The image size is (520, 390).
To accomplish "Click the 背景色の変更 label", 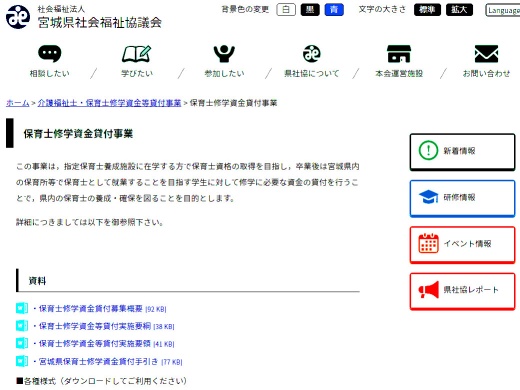I will [245, 9].
